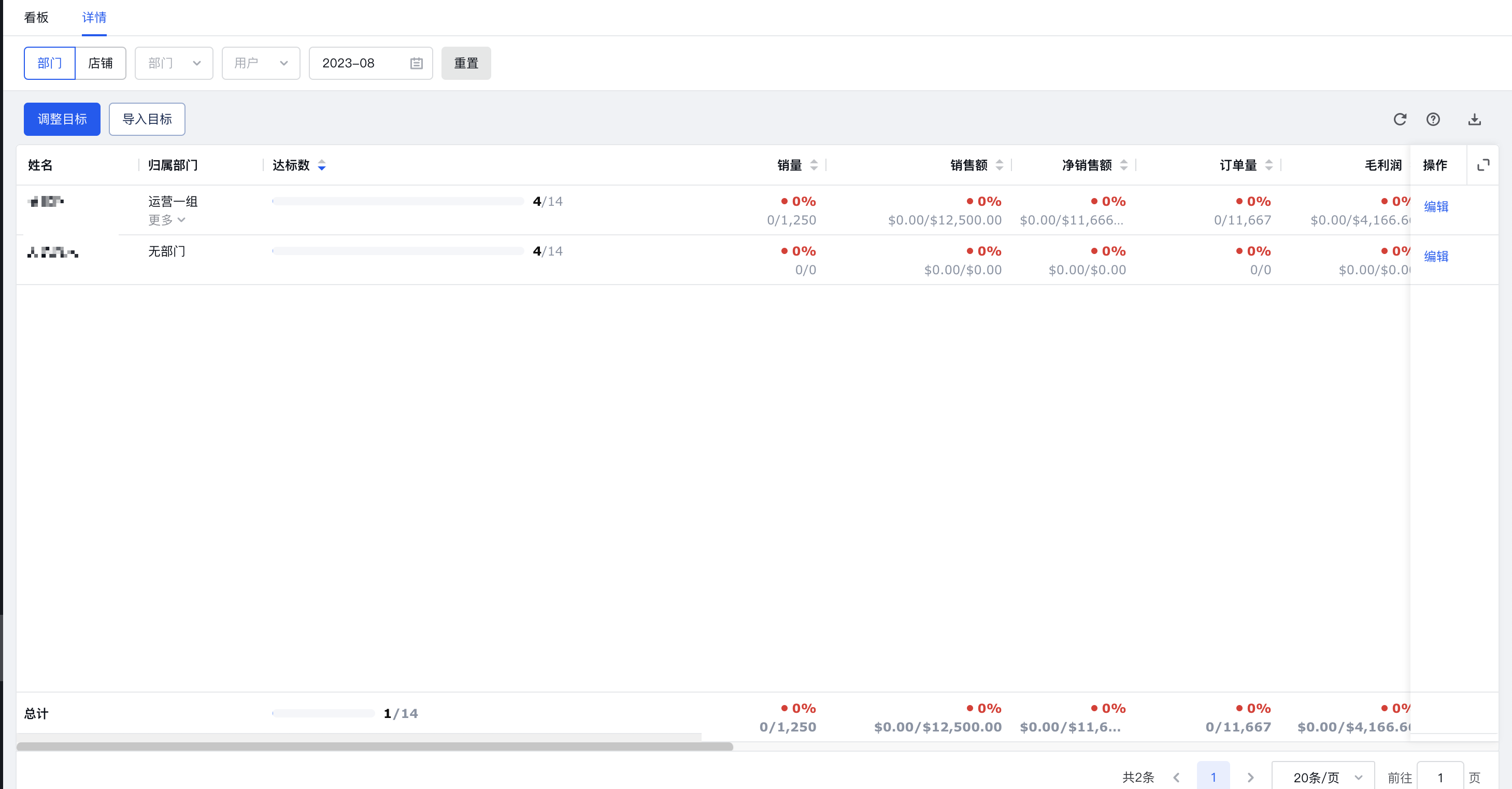Sort by 销量 column arrows

pos(814,165)
